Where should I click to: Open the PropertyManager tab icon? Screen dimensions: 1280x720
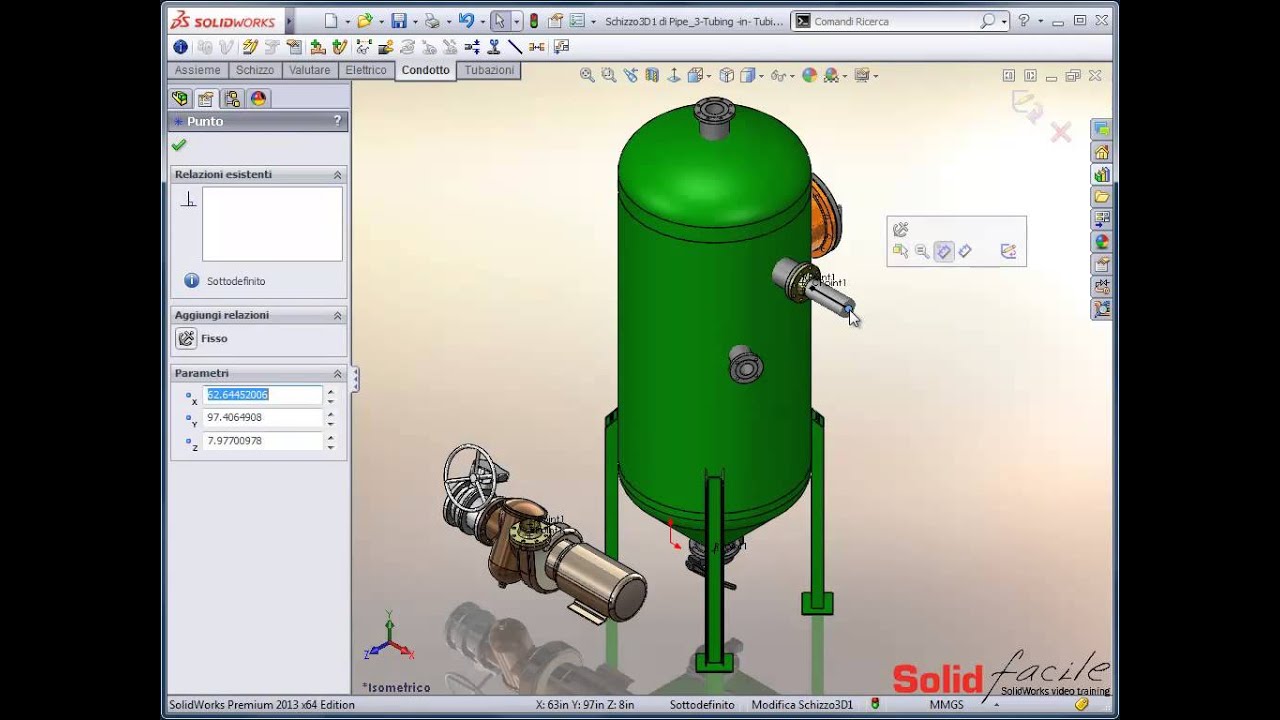(x=206, y=98)
